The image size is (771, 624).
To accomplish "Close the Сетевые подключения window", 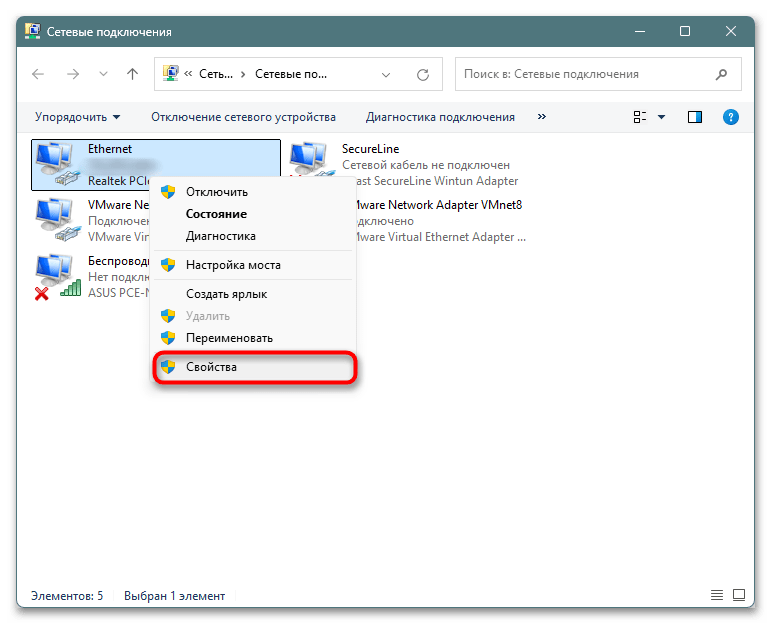I will point(731,31).
